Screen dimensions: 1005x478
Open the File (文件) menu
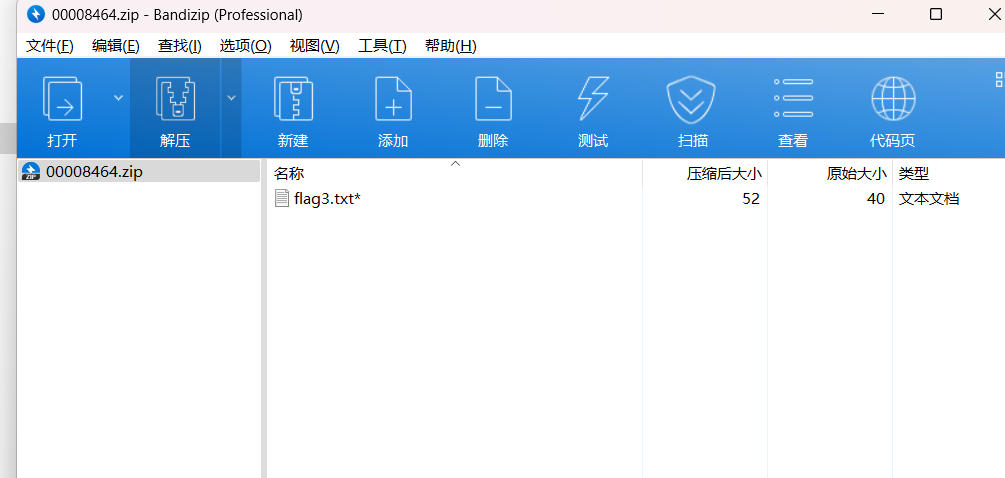click(x=49, y=46)
